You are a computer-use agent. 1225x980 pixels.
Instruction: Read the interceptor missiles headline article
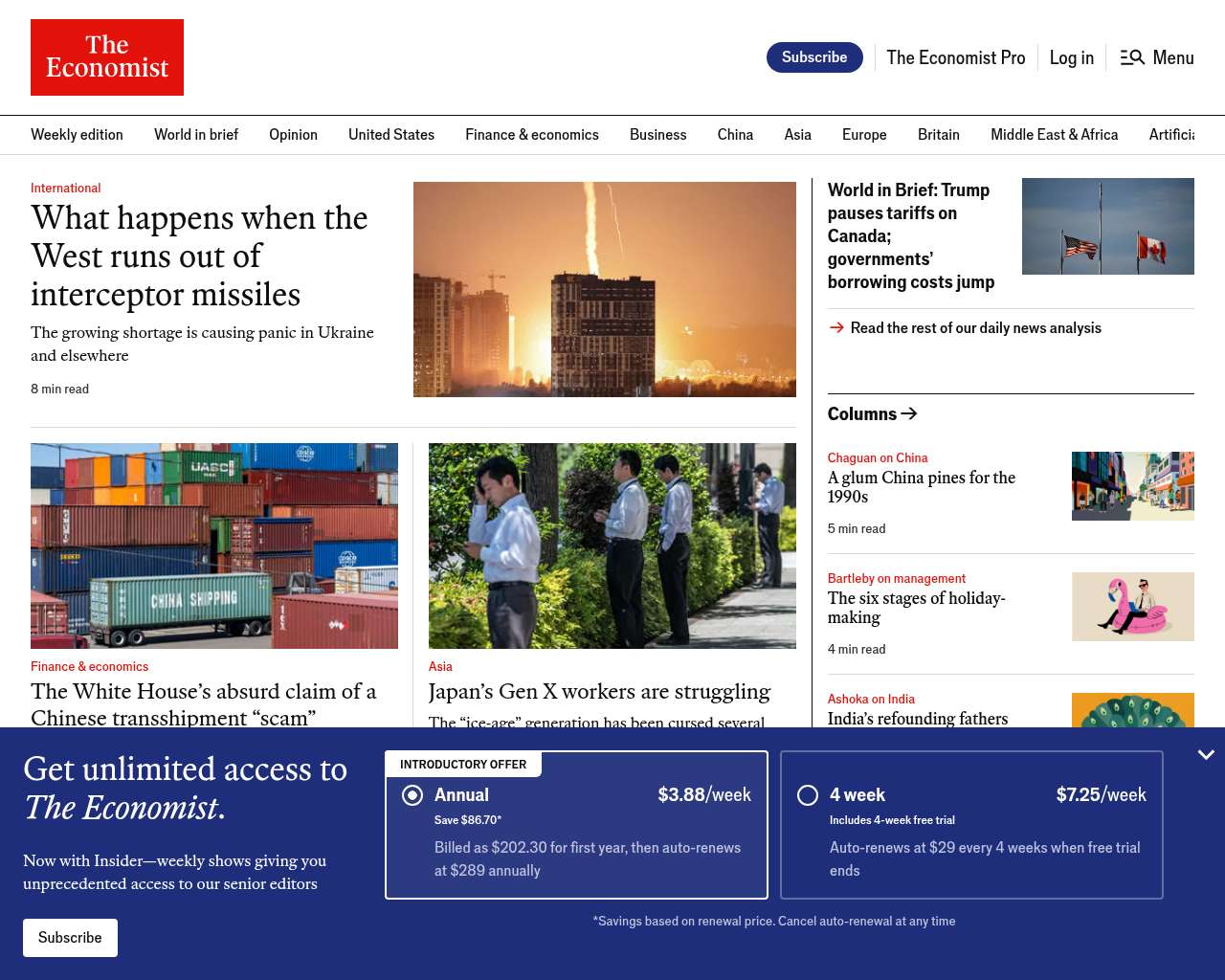[x=199, y=256]
